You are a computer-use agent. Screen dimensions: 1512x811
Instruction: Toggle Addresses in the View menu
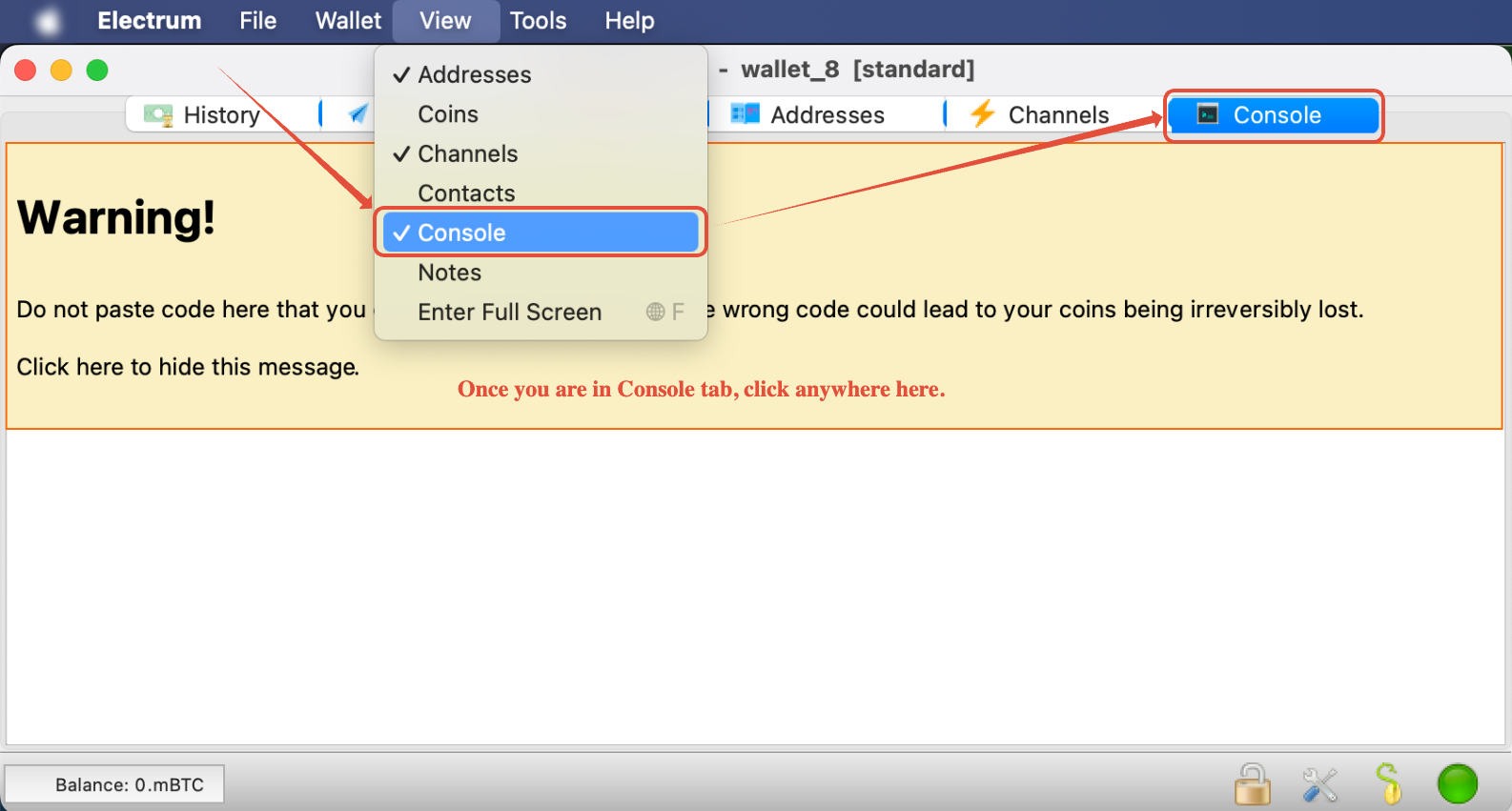coord(541,74)
